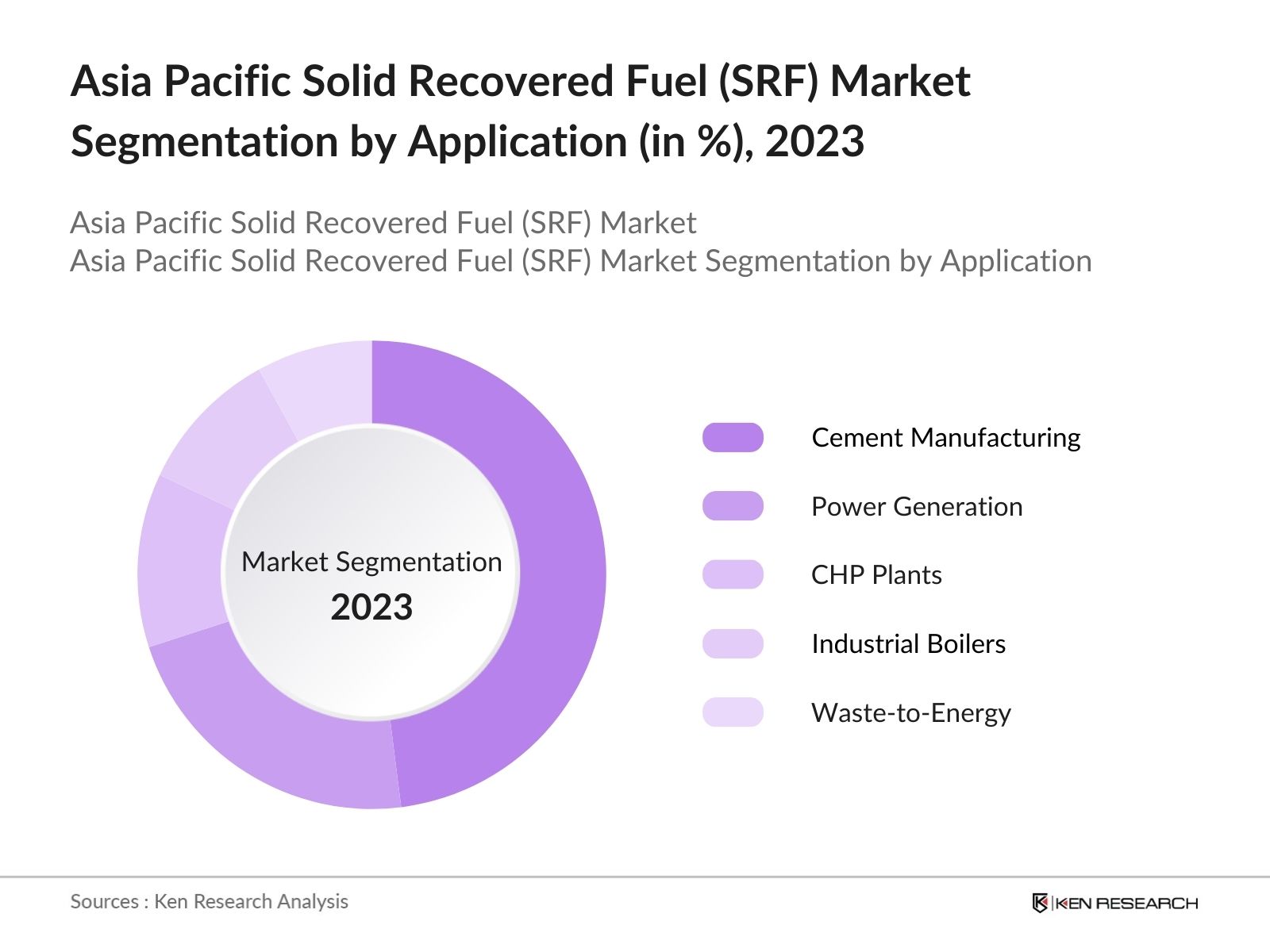Image resolution: width=1270 pixels, height=952 pixels.
Task: Select the CHP Plants legend swatch
Action: click(x=732, y=575)
